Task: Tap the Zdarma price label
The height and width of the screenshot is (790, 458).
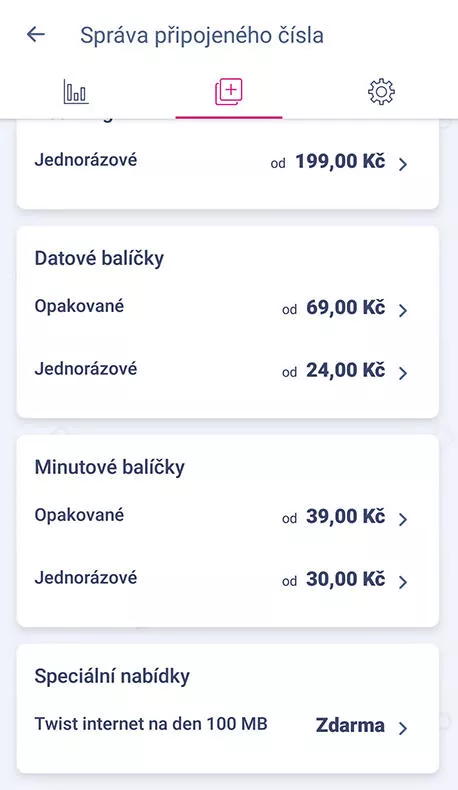Action: [350, 726]
